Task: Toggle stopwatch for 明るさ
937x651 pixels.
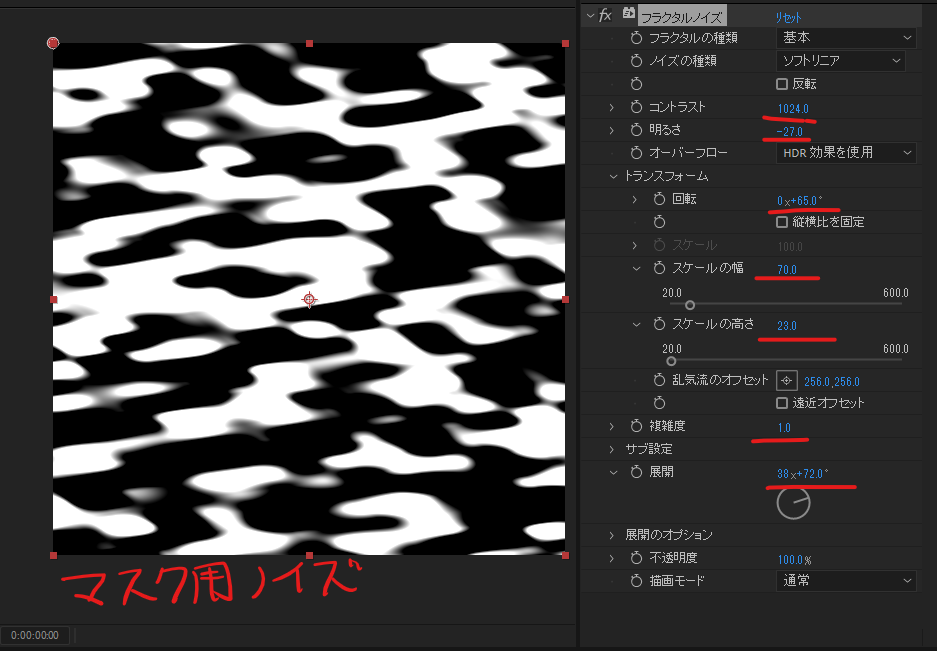Action: (636, 130)
